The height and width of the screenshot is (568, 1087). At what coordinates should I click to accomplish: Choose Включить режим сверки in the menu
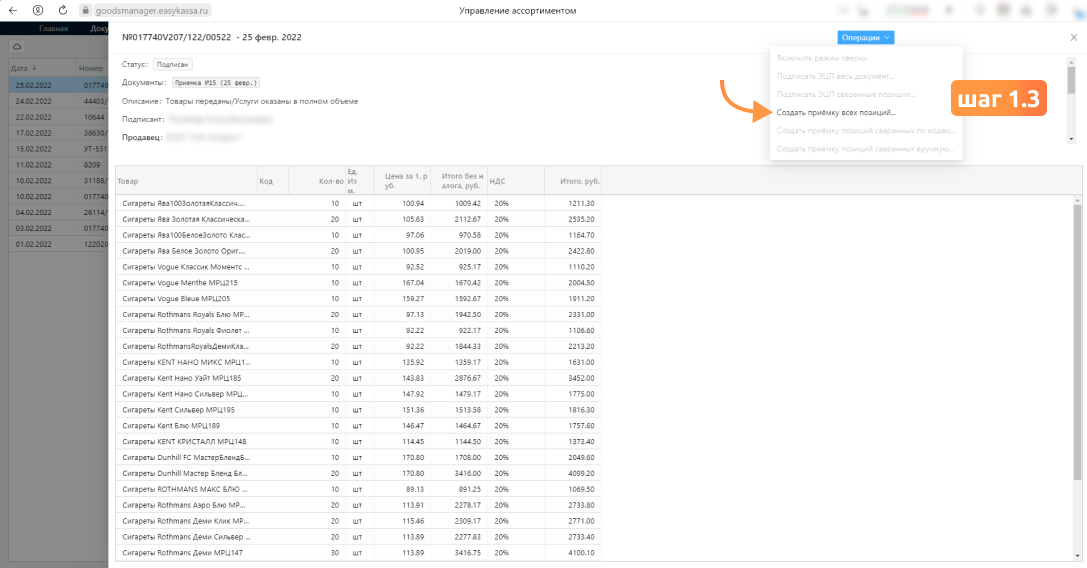click(x=821, y=58)
